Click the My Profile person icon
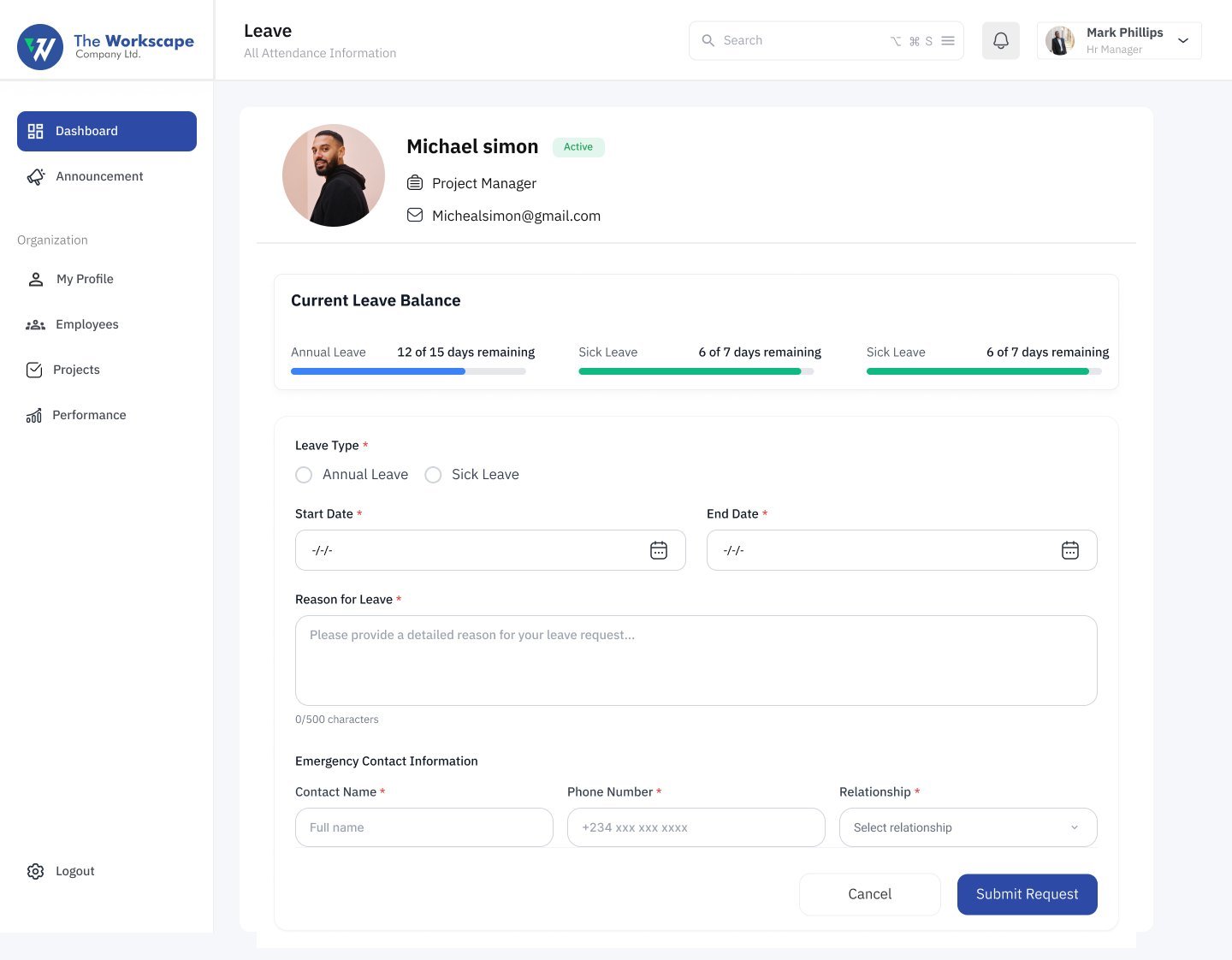 [36, 279]
